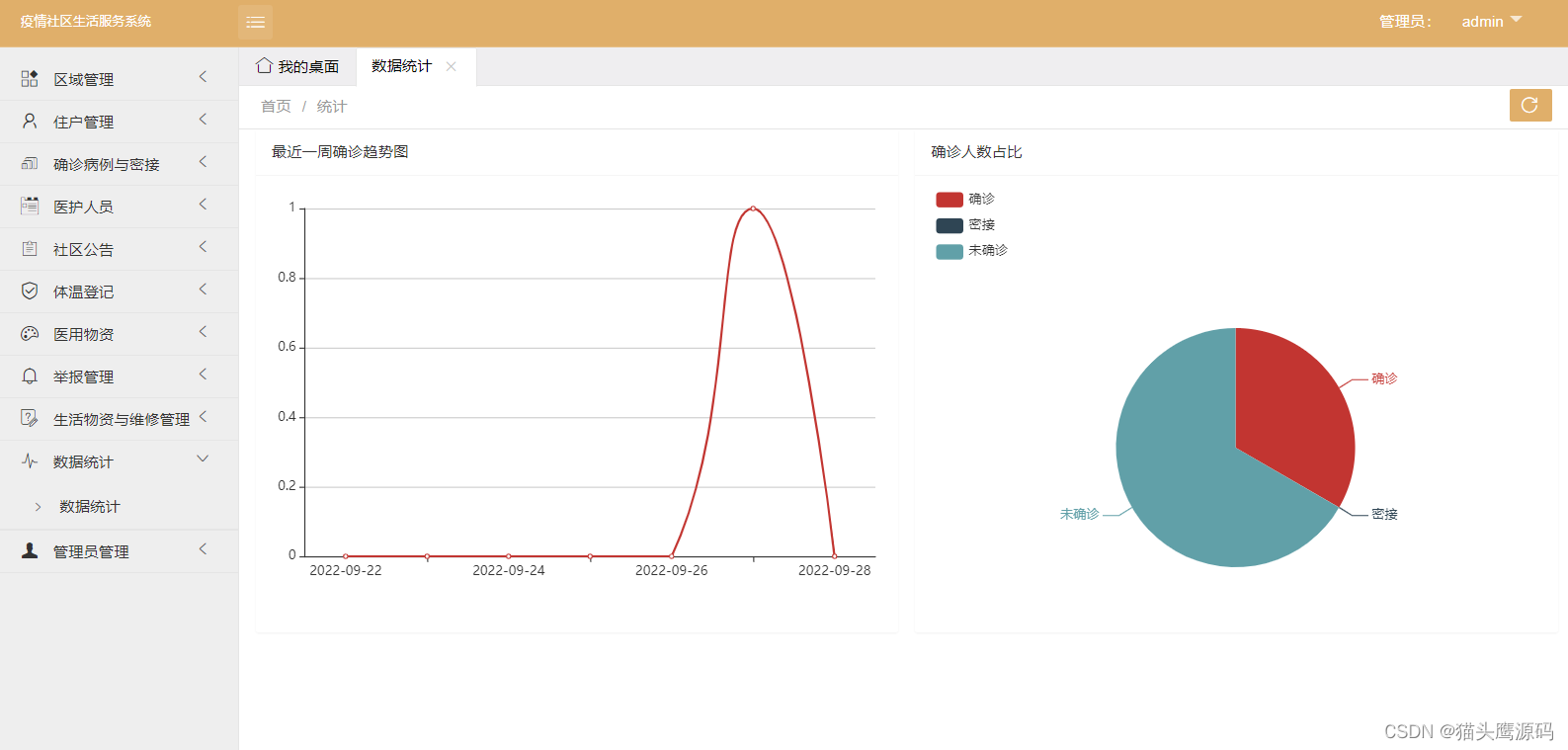Click the 管理员管理 user icon

(x=30, y=550)
